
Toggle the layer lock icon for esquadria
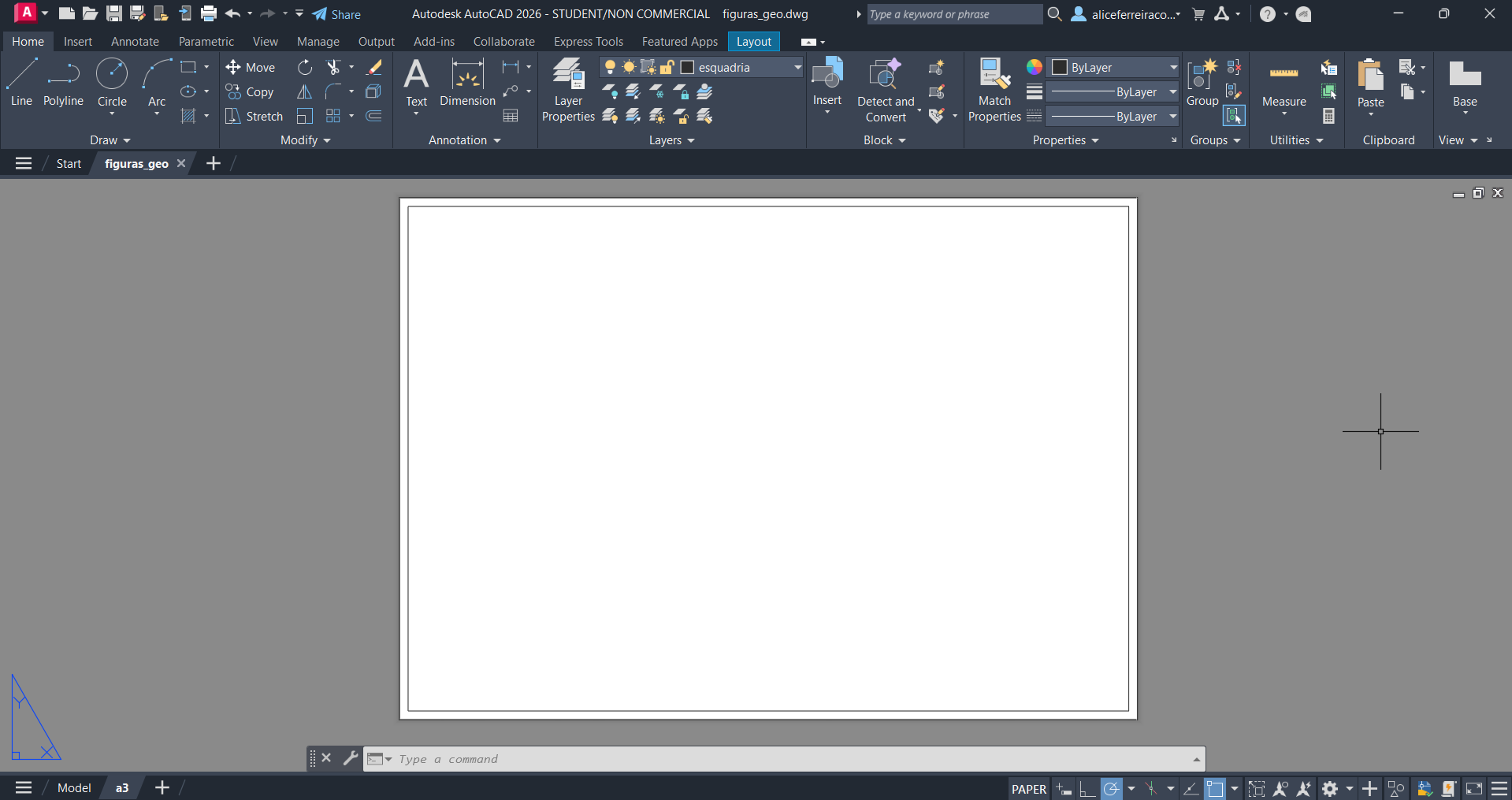pyautogui.click(x=667, y=68)
